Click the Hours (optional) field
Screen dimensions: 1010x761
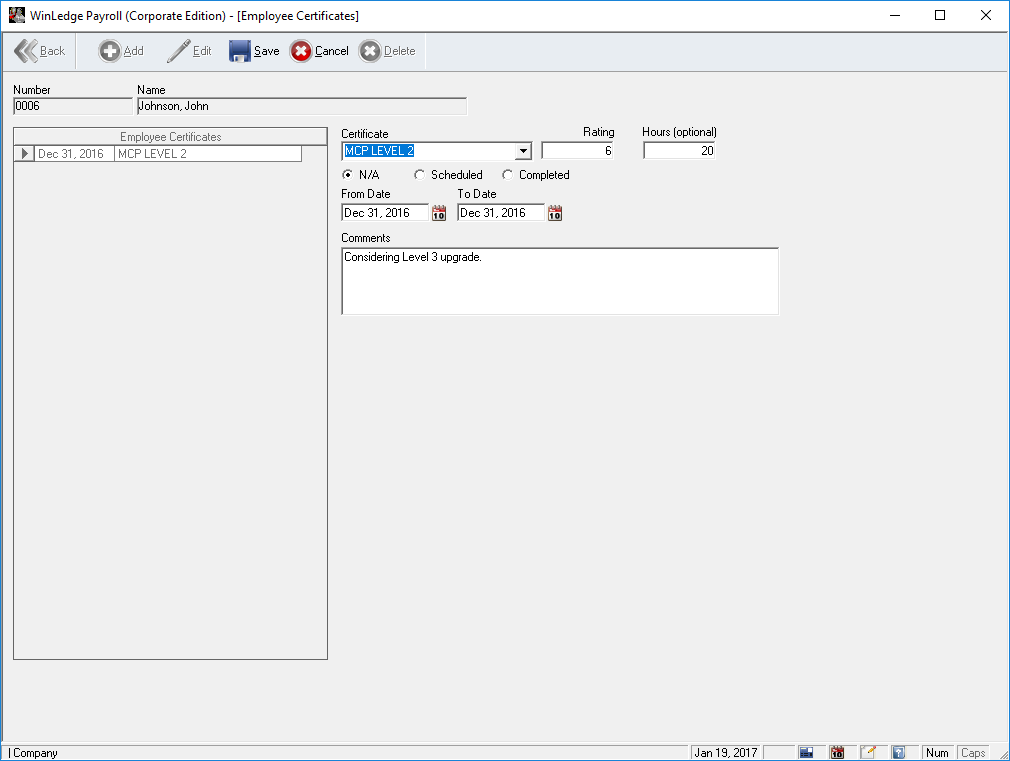(678, 151)
